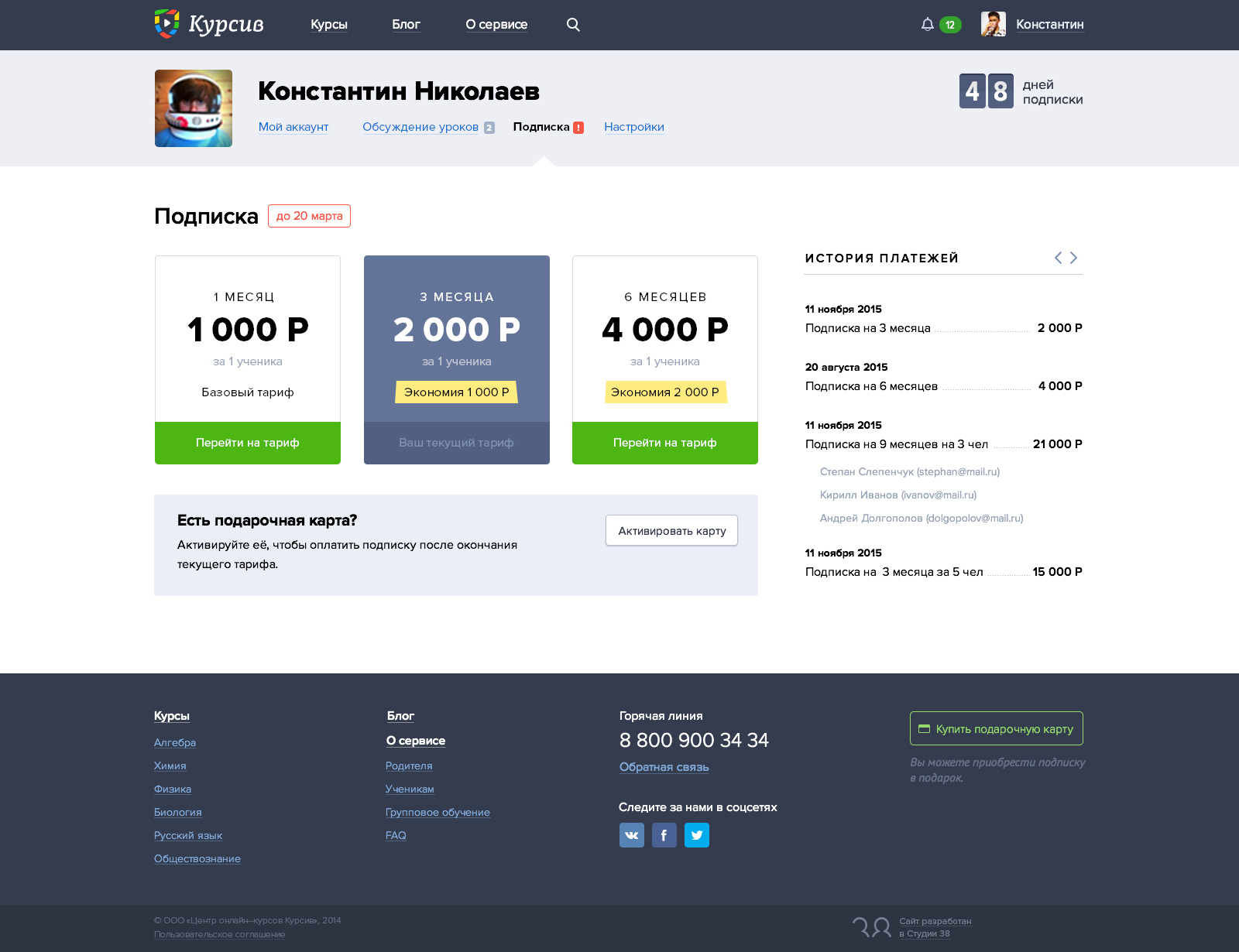Open the Facebook page icon
This screenshot has height=952, width=1239.
click(664, 835)
